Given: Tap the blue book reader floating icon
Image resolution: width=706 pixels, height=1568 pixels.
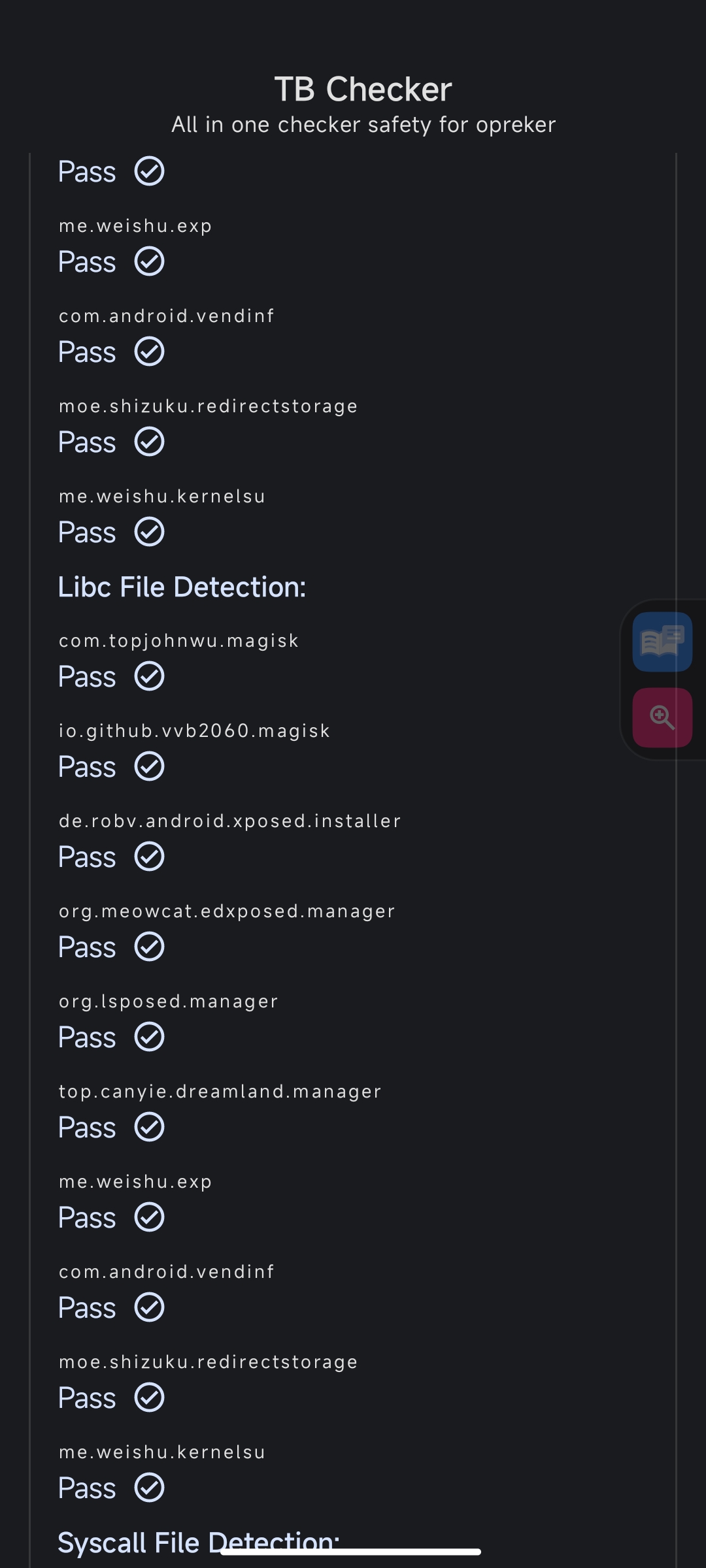Looking at the screenshot, I should [662, 642].
